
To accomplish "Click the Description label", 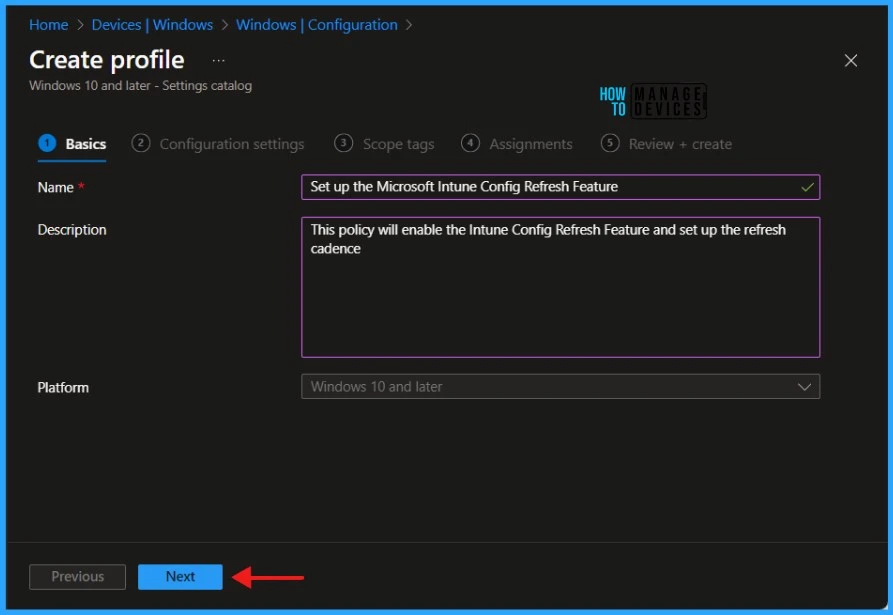I will coord(72,229).
